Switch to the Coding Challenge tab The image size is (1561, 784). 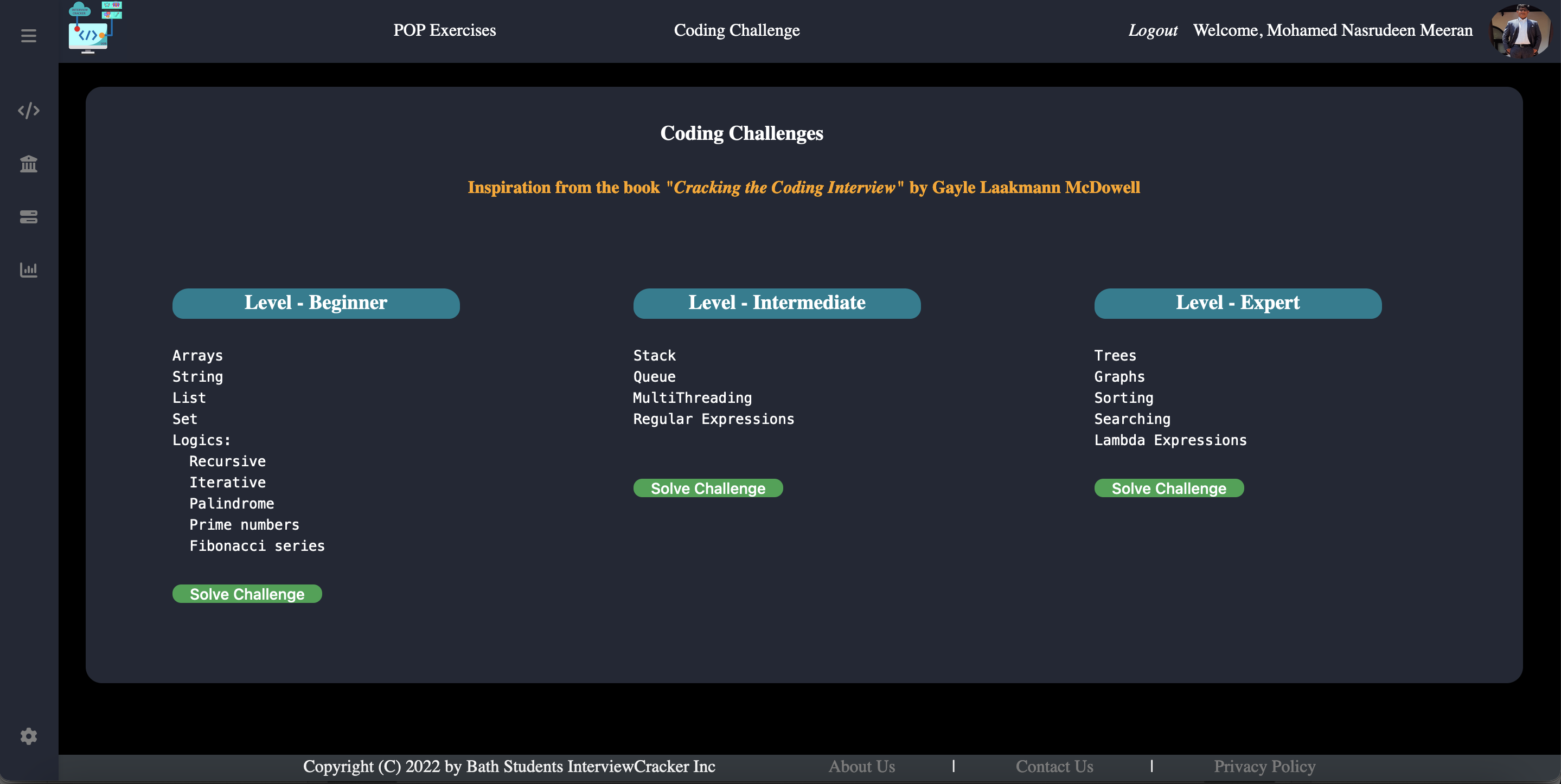(x=736, y=30)
